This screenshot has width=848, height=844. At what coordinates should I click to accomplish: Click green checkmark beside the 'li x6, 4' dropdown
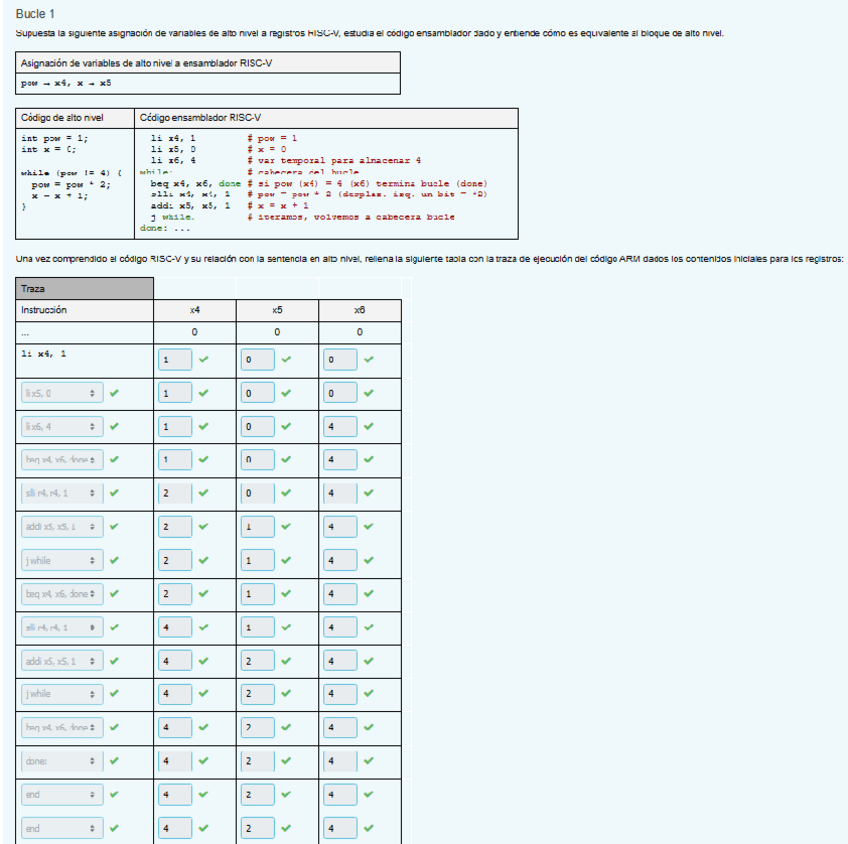(113, 427)
